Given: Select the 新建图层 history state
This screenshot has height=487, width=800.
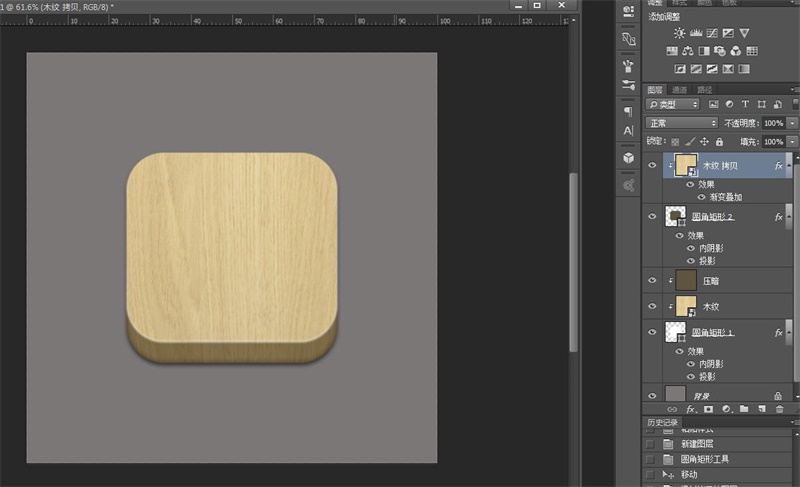Looking at the screenshot, I should click(x=697, y=444).
